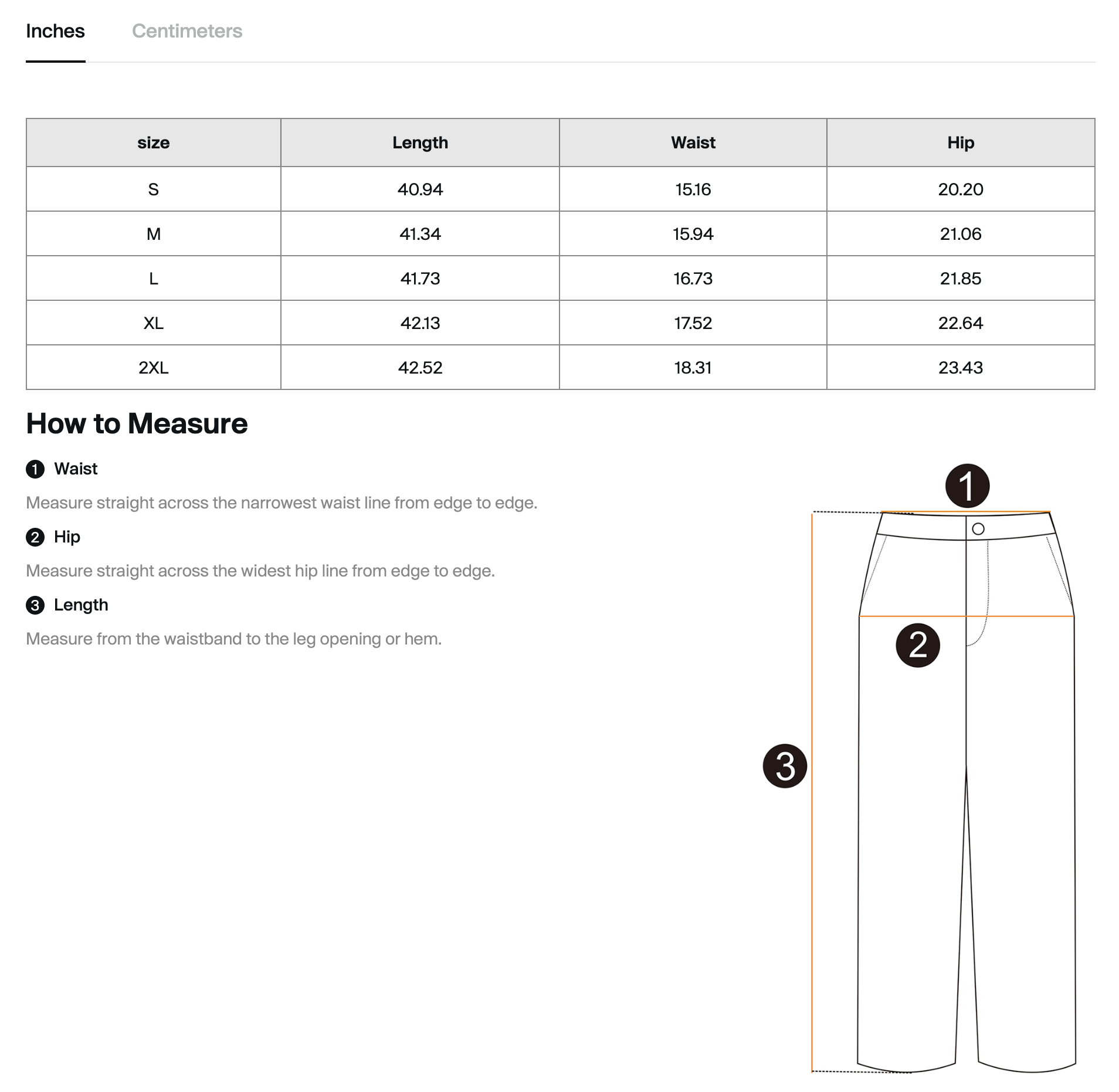This screenshot has width=1119, height=1092.
Task: Click the number 2 hip marker on diagram
Action: click(918, 645)
